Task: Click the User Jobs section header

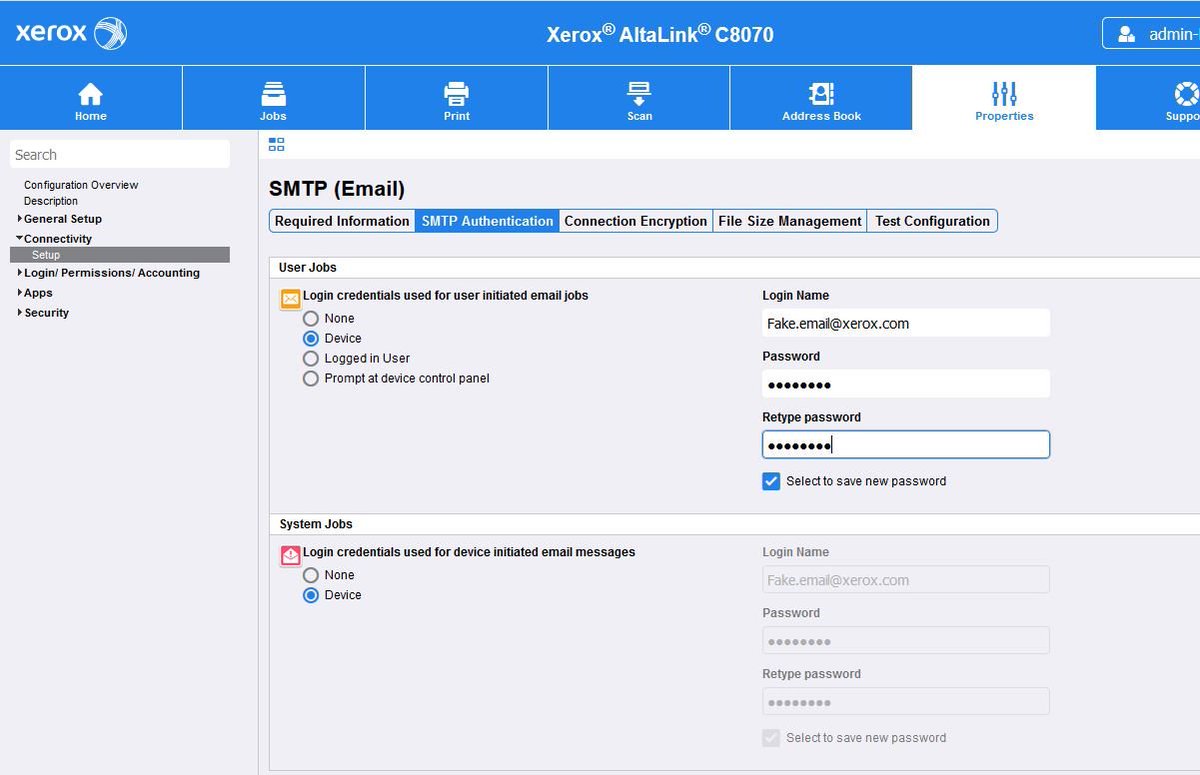Action: [x=308, y=267]
